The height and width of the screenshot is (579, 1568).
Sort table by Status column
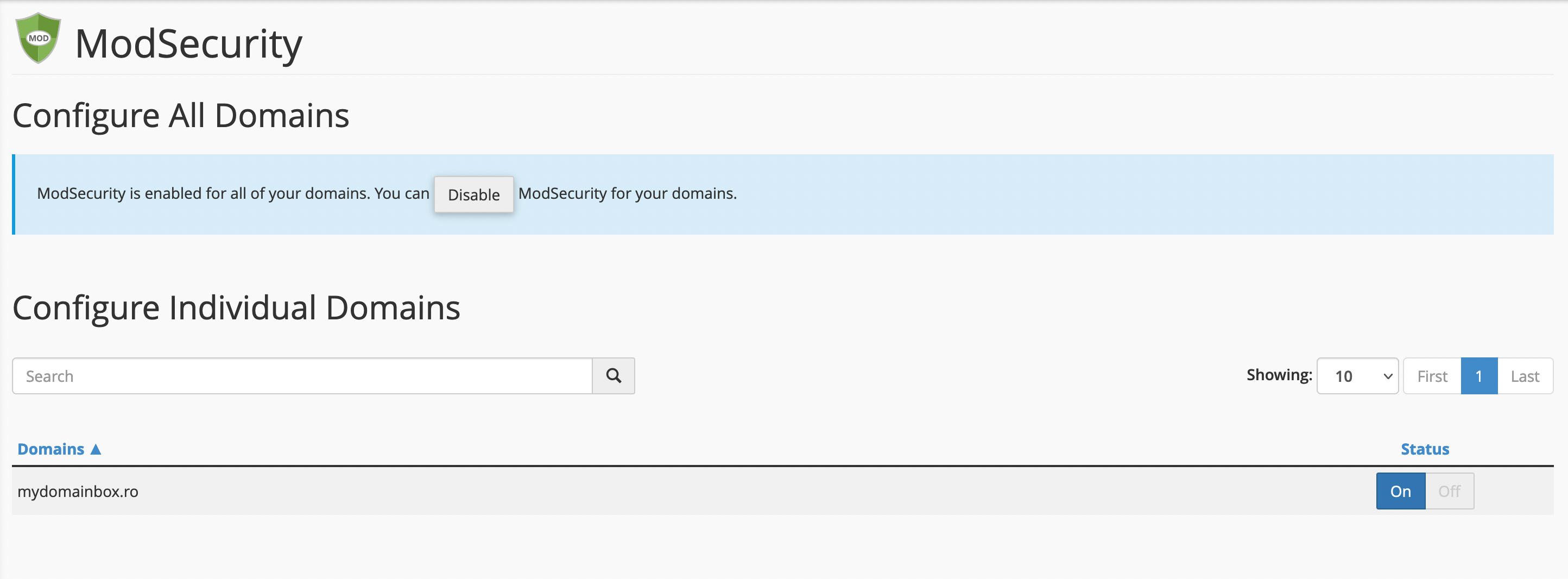click(1424, 449)
